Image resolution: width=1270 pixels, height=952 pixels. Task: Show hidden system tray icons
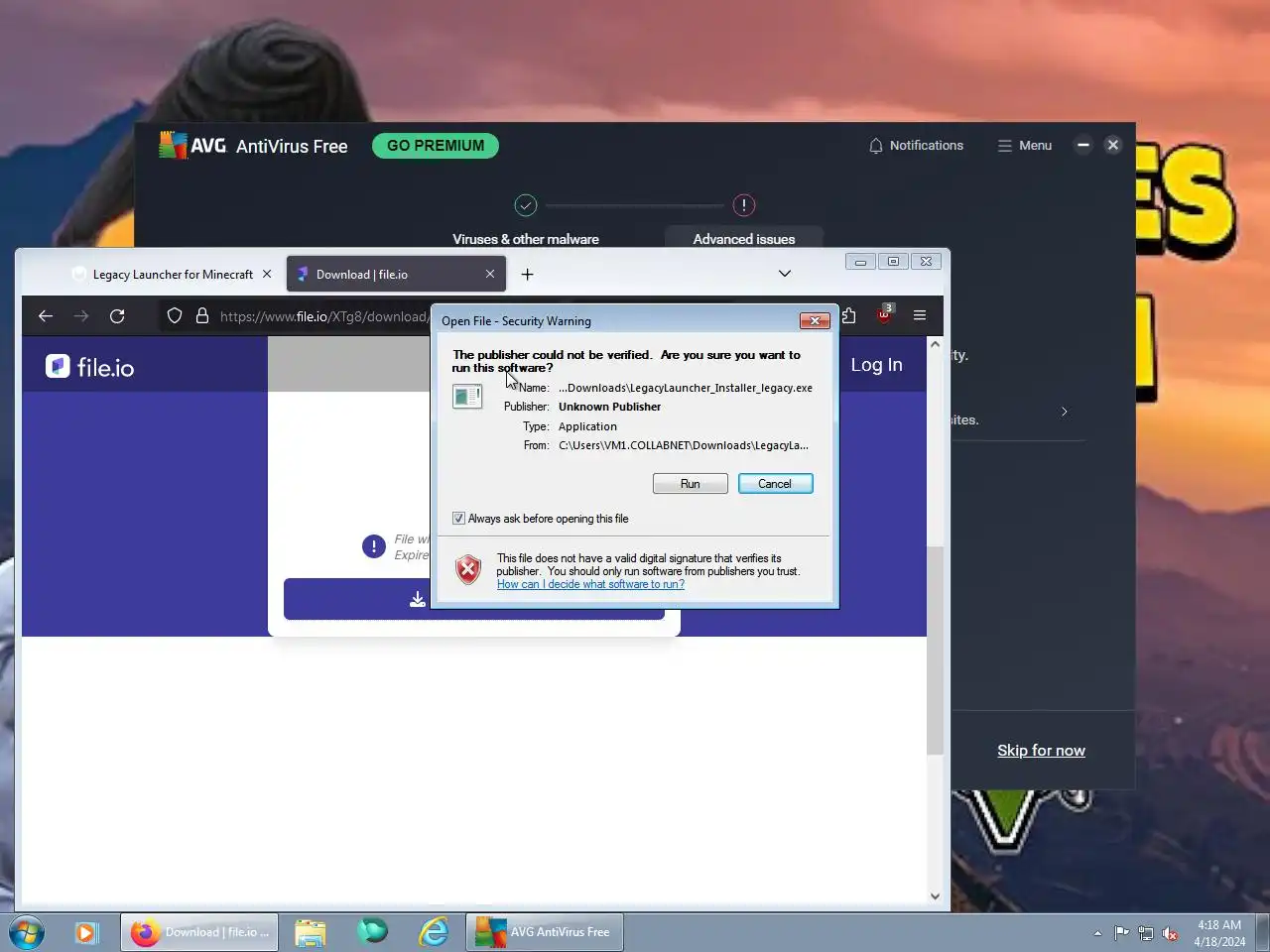[x=1097, y=933]
